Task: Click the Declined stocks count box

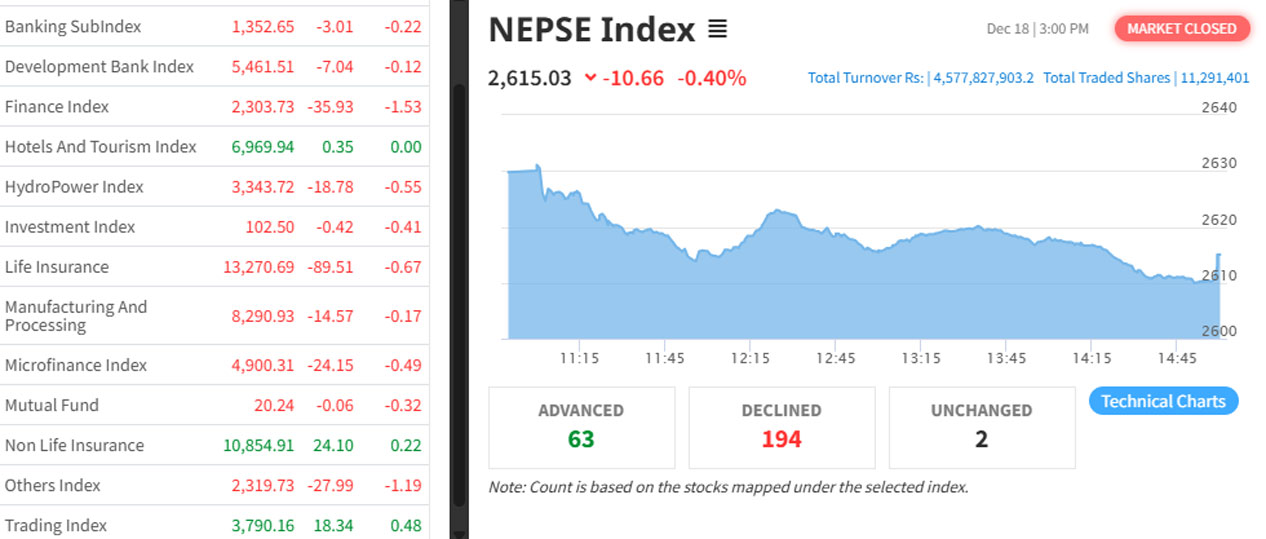Action: point(781,427)
